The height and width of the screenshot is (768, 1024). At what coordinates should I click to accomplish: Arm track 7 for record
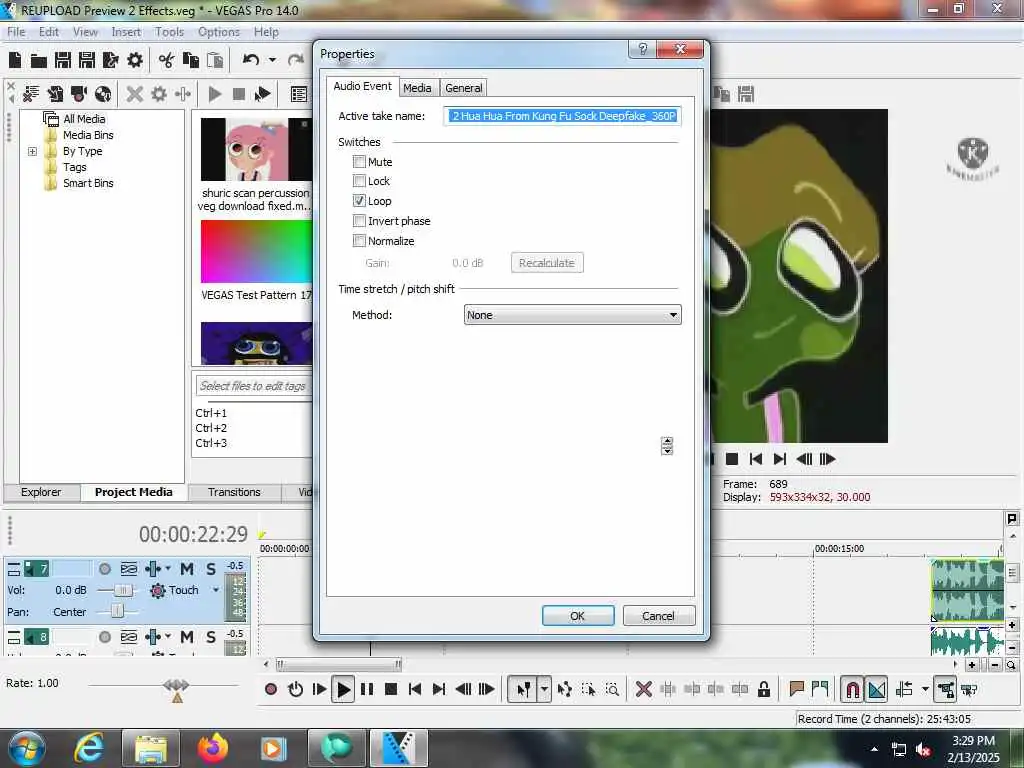[104, 569]
